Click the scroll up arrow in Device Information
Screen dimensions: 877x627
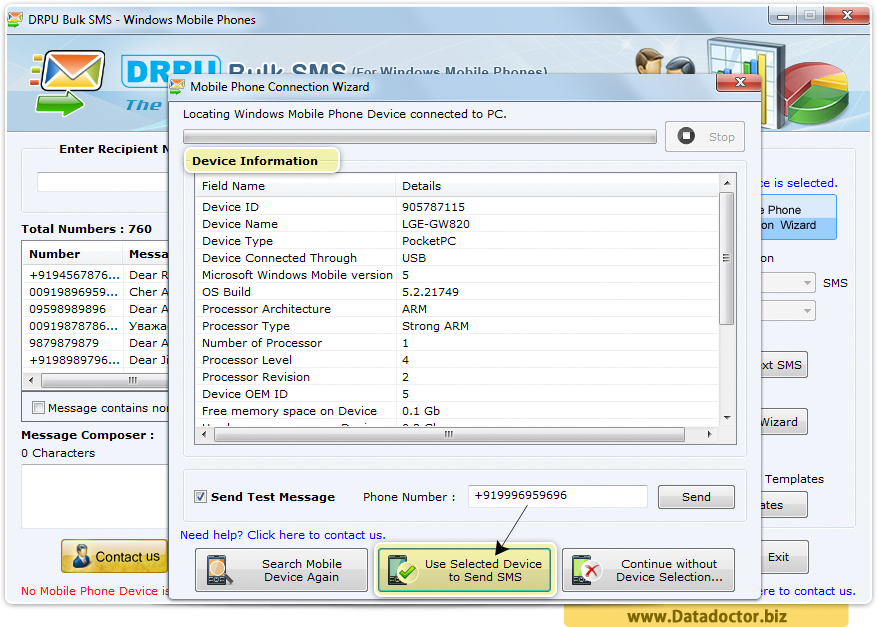point(727,183)
